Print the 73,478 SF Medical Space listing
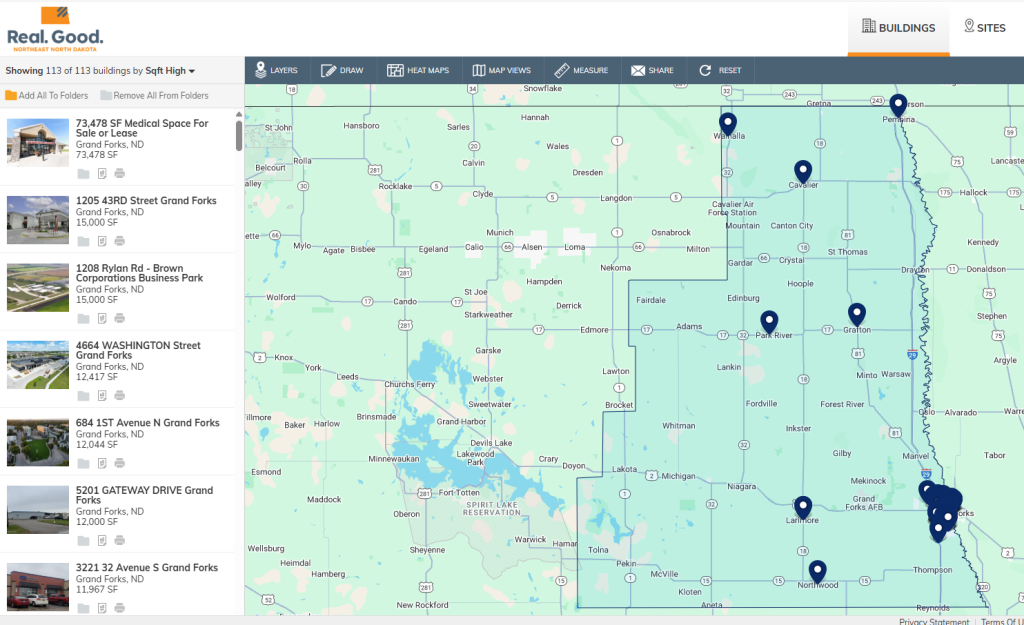This screenshot has height=625, width=1024. (x=119, y=174)
